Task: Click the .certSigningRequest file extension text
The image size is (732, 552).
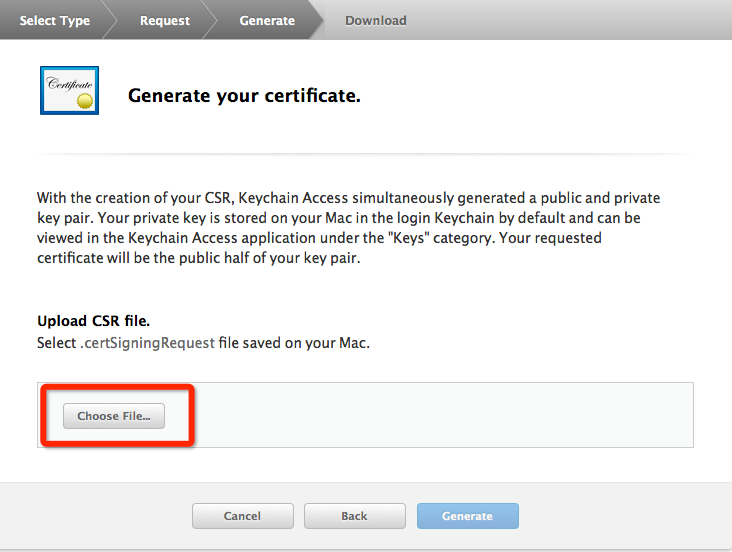Action: click(147, 344)
